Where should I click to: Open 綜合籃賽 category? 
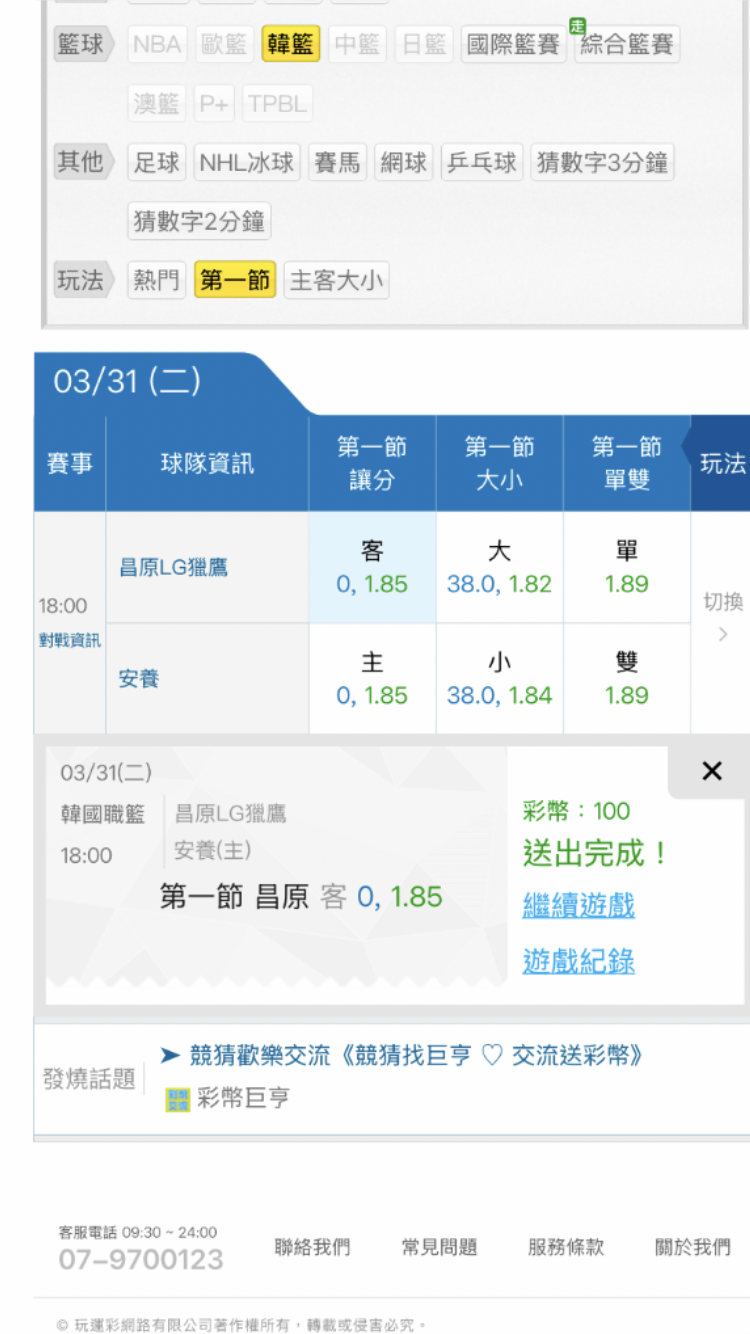(x=627, y=44)
